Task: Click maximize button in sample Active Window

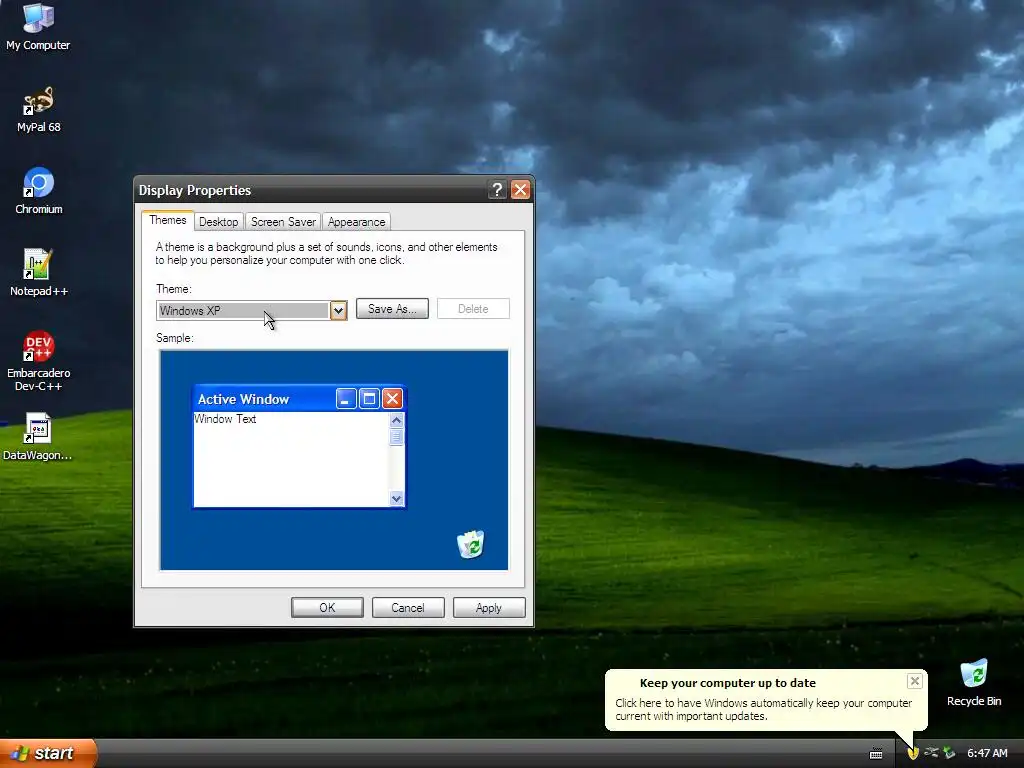Action: [x=369, y=398]
